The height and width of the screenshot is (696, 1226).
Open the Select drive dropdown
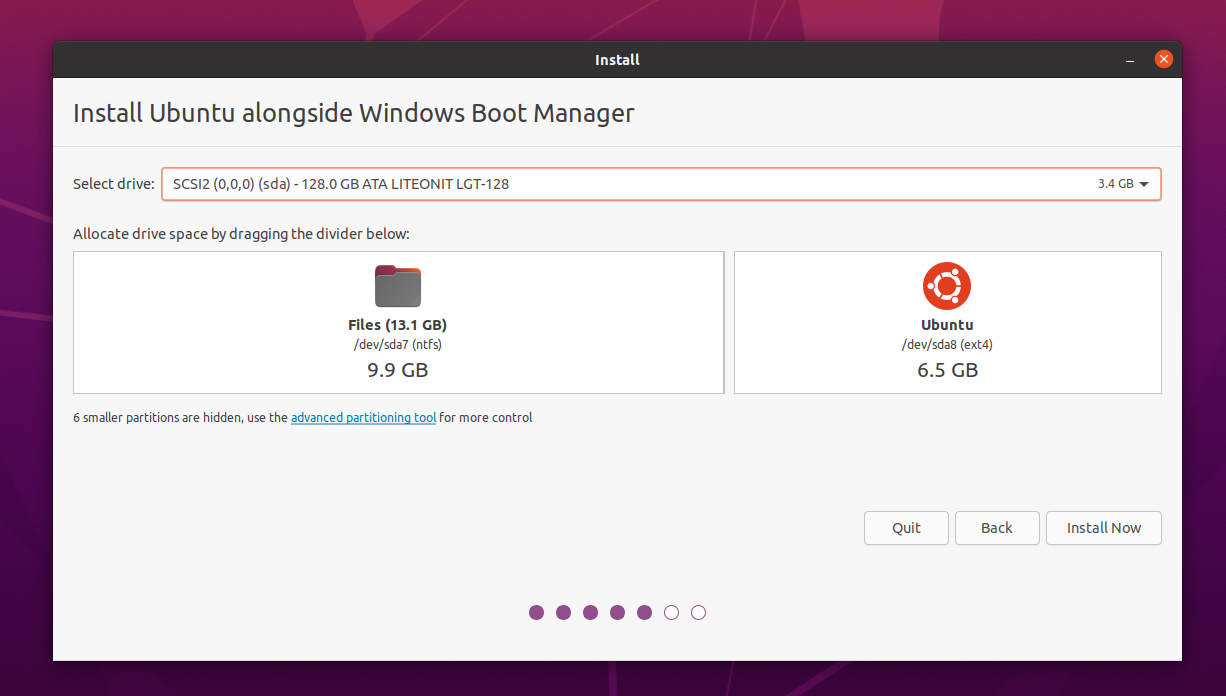pyautogui.click(x=661, y=184)
